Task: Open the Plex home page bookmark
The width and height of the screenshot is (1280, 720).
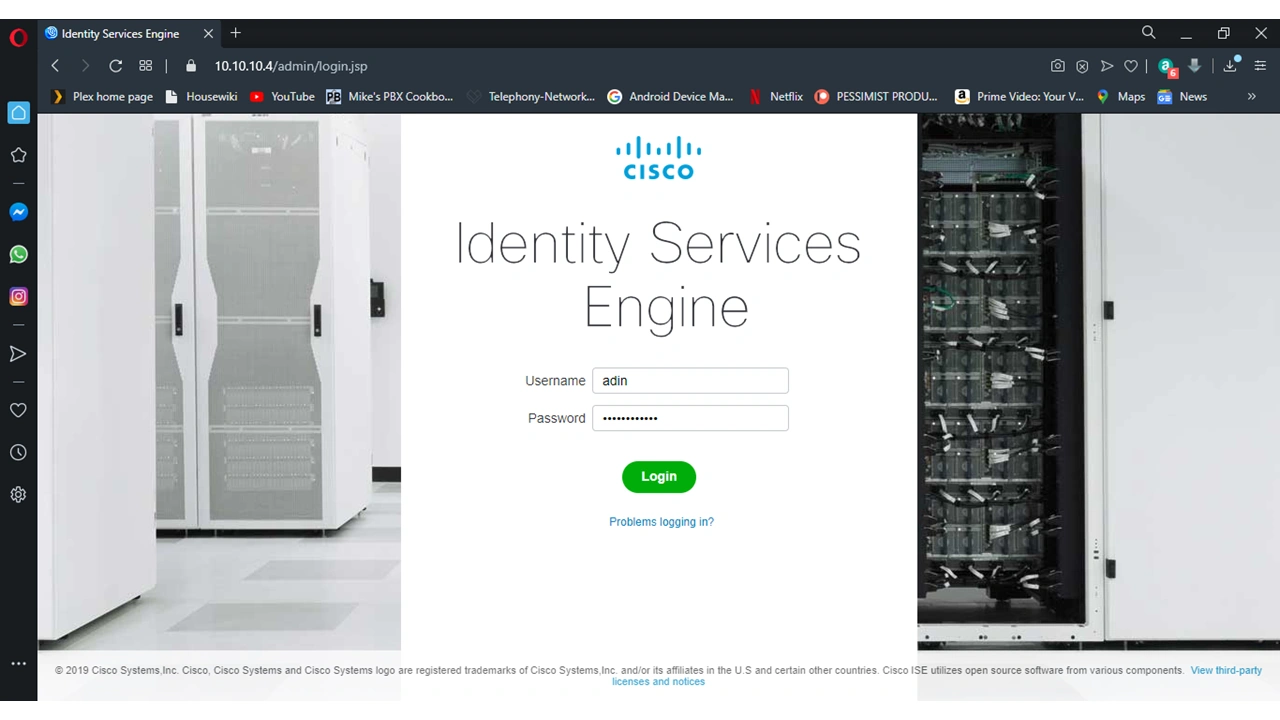Action: point(103,97)
